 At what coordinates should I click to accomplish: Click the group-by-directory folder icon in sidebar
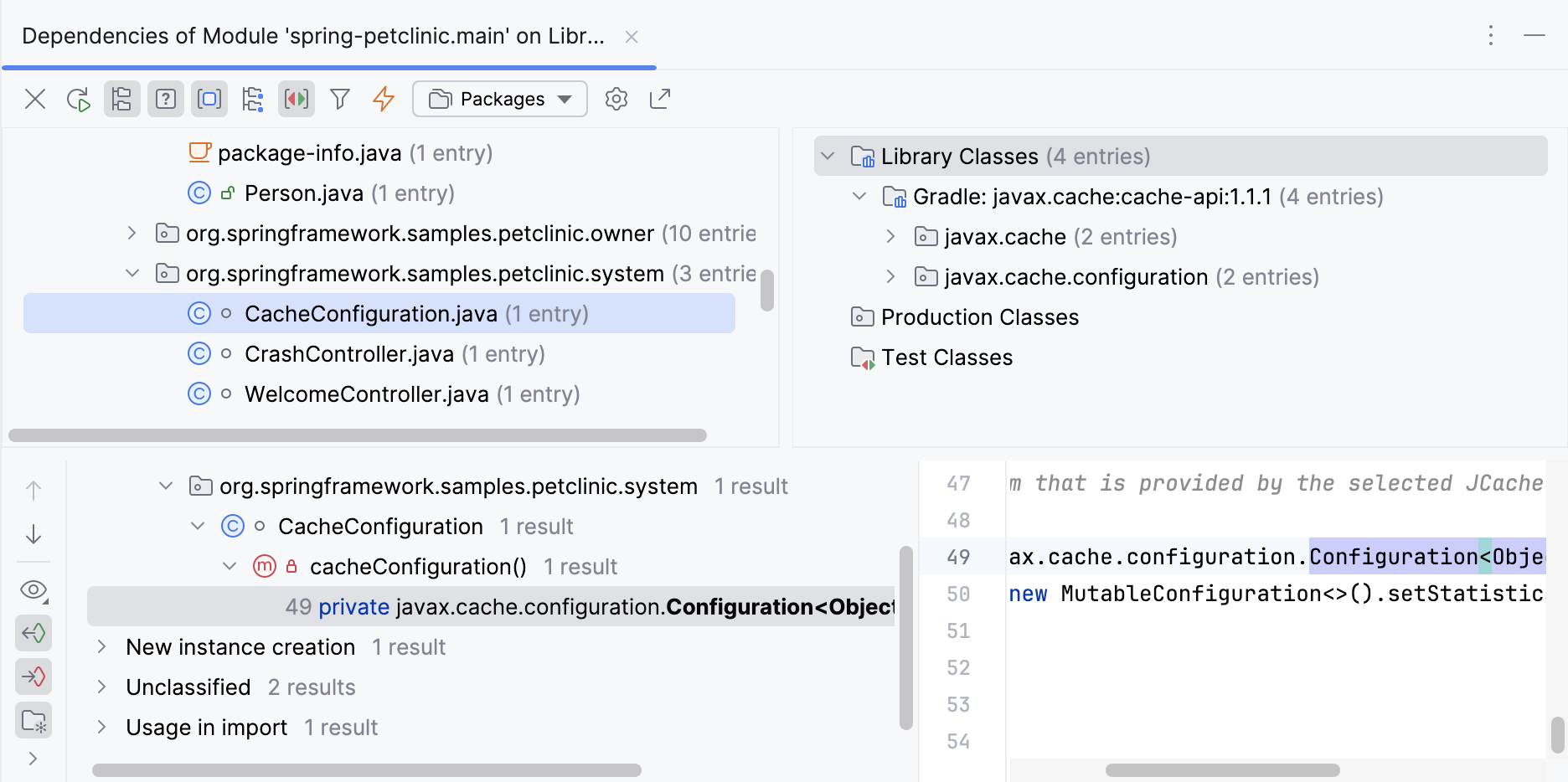34,720
